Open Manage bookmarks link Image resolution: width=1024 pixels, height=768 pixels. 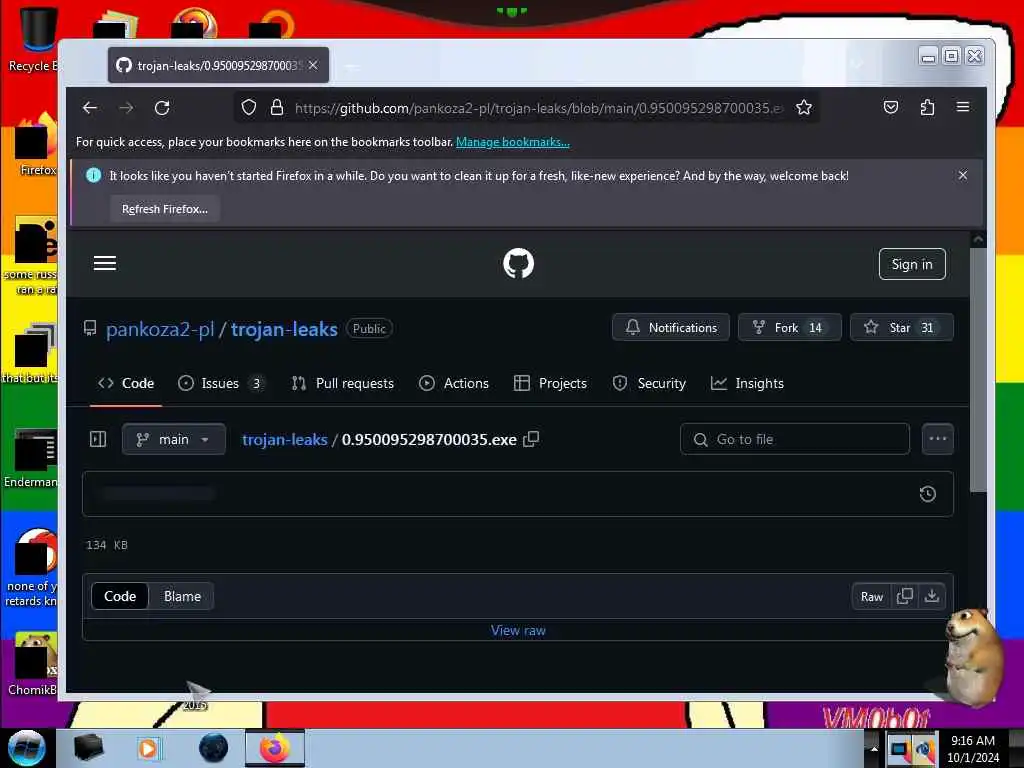click(513, 142)
